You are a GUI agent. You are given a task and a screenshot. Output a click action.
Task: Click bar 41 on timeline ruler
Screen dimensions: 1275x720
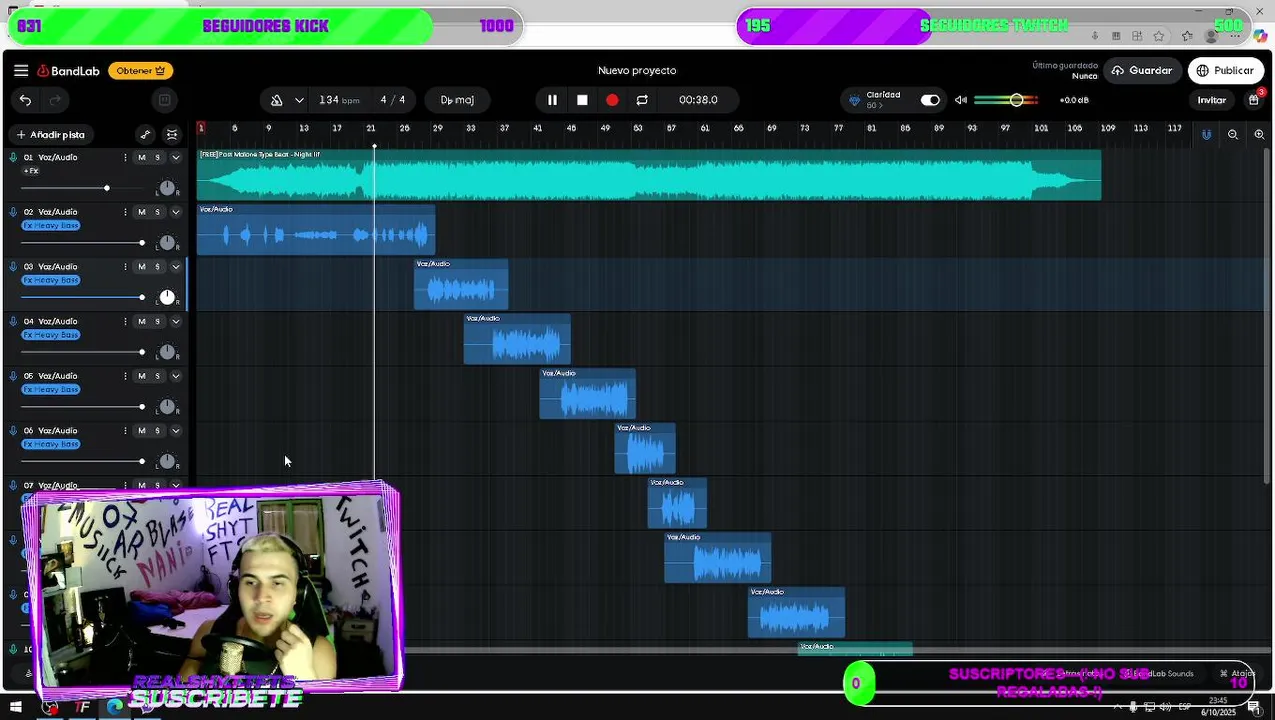pos(538,128)
